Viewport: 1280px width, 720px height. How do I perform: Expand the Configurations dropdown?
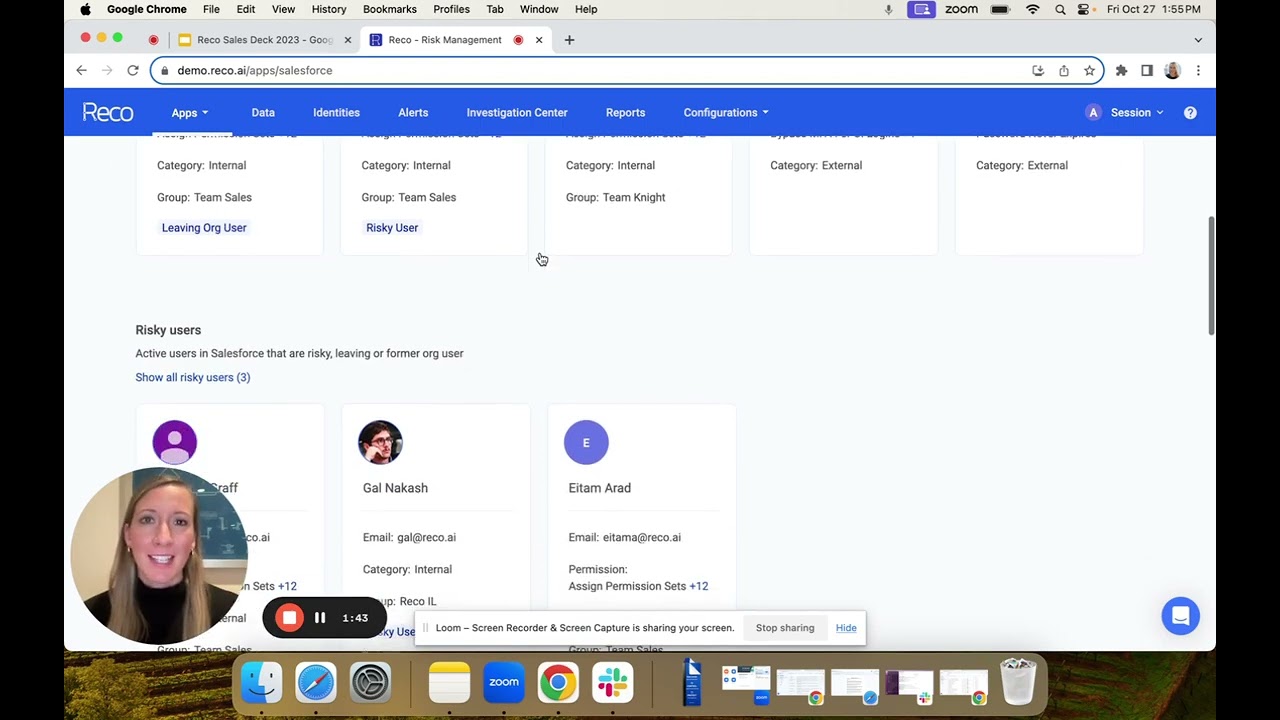point(726,113)
